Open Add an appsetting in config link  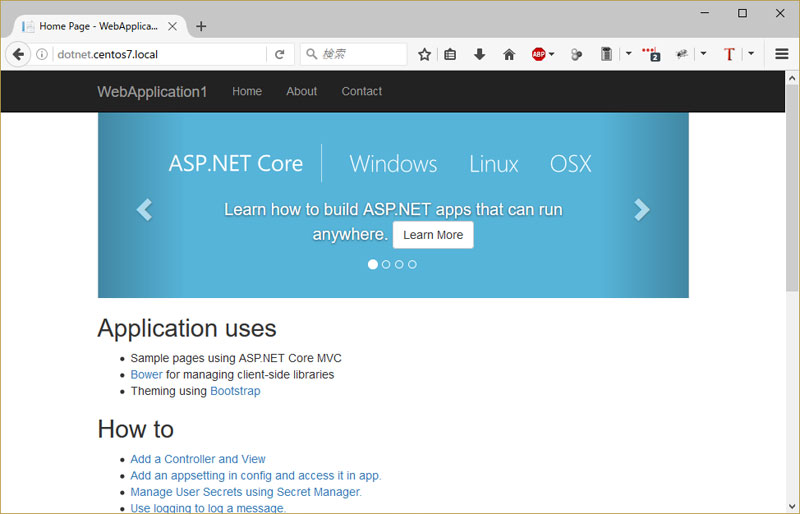(256, 475)
